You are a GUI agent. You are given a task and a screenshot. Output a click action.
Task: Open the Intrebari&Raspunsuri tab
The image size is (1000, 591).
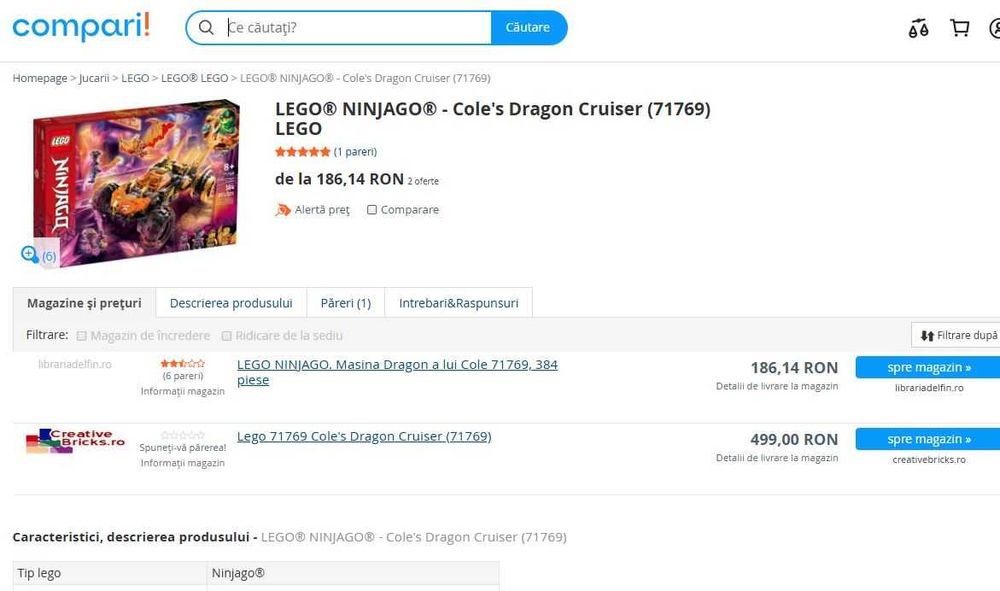tap(458, 303)
